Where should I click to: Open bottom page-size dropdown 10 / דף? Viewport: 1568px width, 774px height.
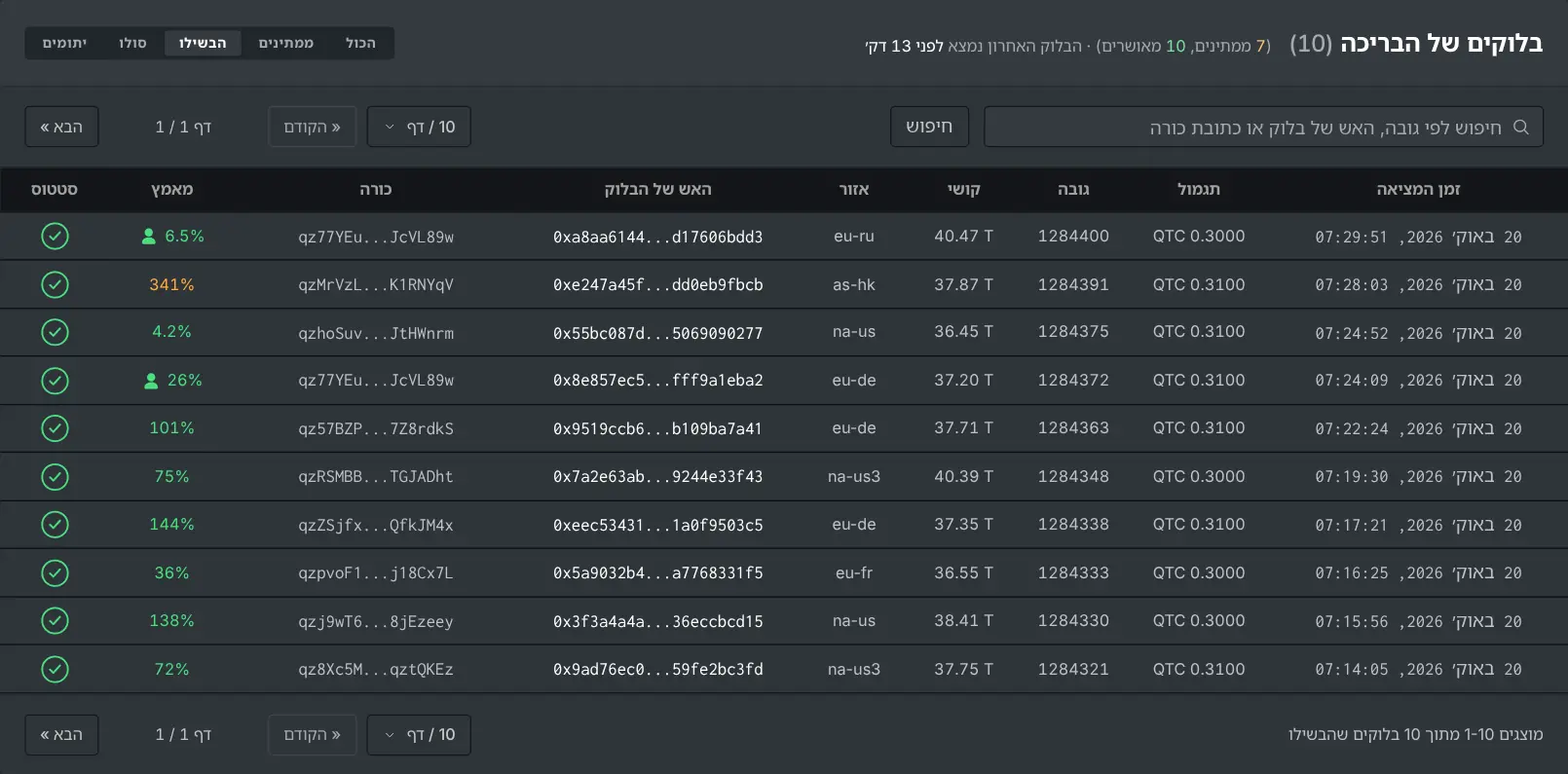coord(419,734)
